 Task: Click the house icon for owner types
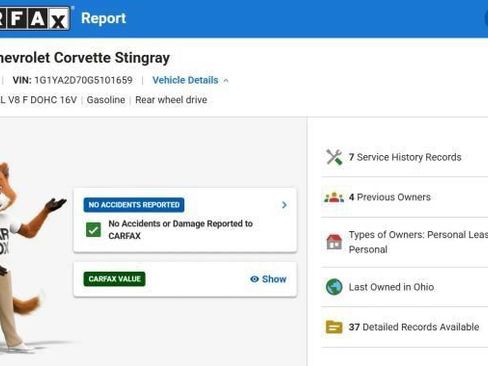[334, 242]
